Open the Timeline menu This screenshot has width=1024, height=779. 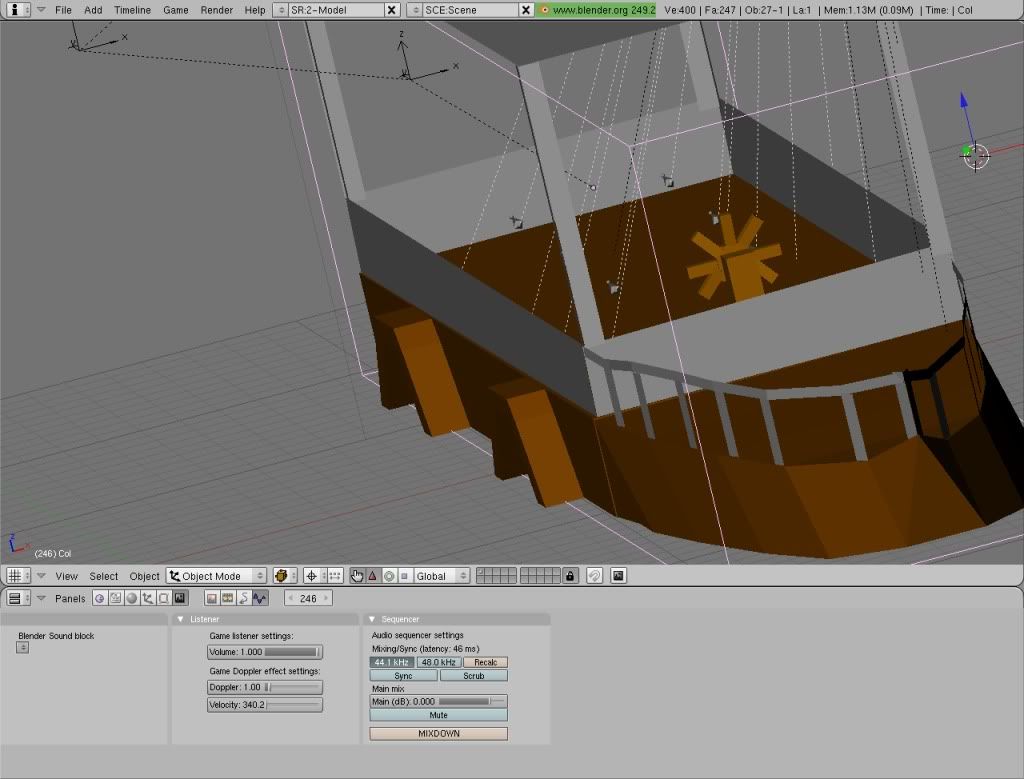pos(132,10)
